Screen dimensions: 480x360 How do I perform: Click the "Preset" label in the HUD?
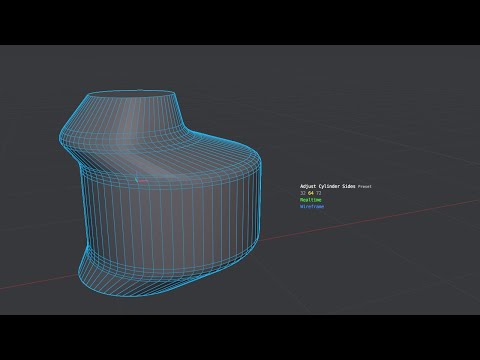click(365, 187)
